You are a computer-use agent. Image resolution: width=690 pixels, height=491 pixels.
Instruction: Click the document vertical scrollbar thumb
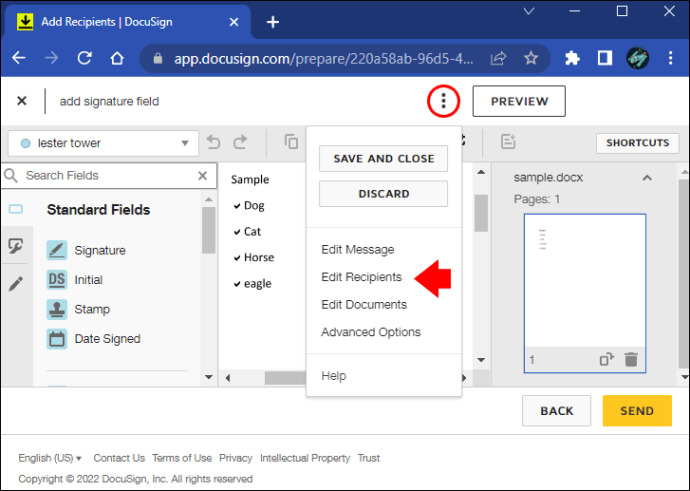pyautogui.click(x=481, y=213)
